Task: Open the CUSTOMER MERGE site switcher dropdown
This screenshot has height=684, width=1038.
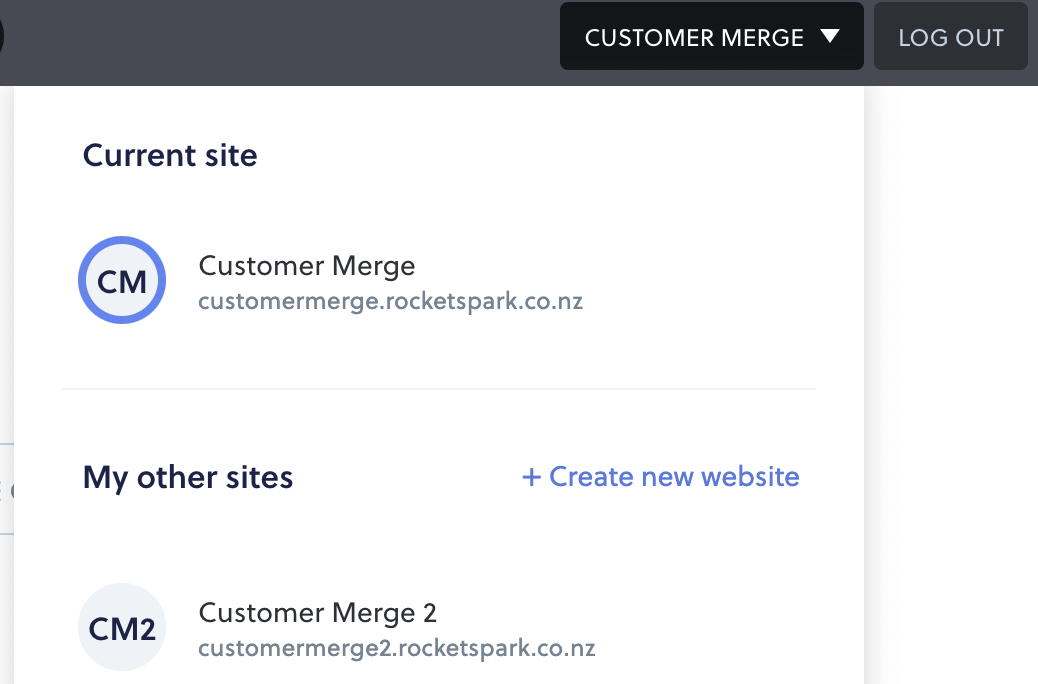Action: [712, 36]
